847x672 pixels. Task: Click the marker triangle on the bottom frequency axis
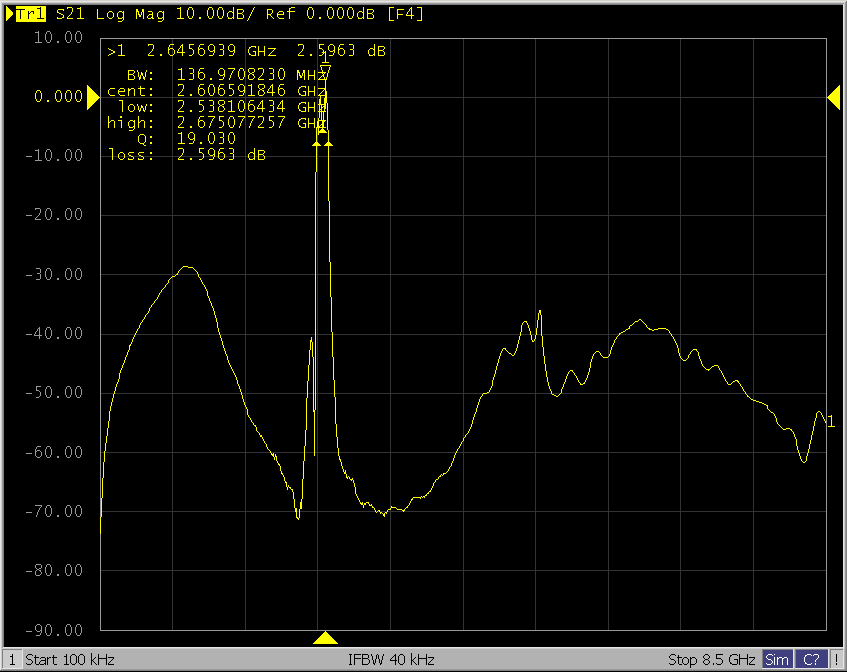pos(325,638)
